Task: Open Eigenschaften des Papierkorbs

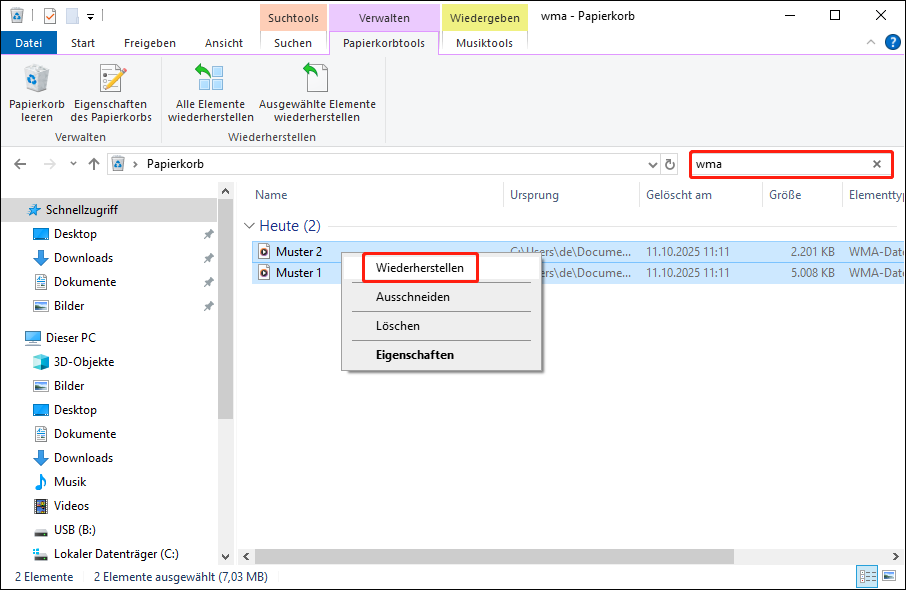Action: coord(111,94)
